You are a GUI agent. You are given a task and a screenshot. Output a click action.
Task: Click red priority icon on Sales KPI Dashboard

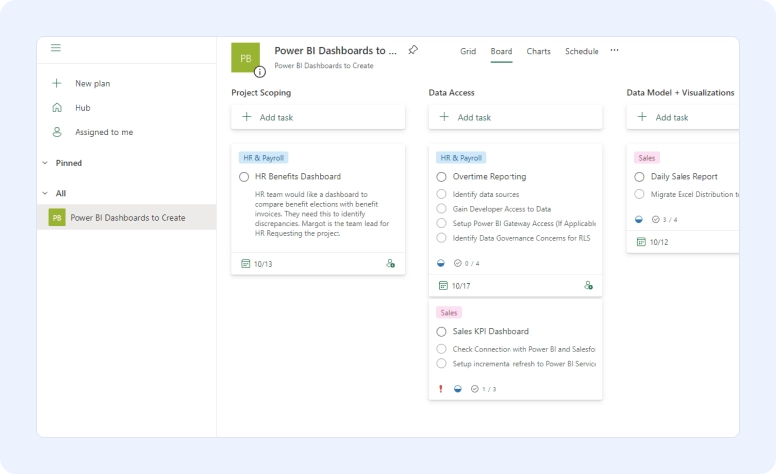(440, 389)
